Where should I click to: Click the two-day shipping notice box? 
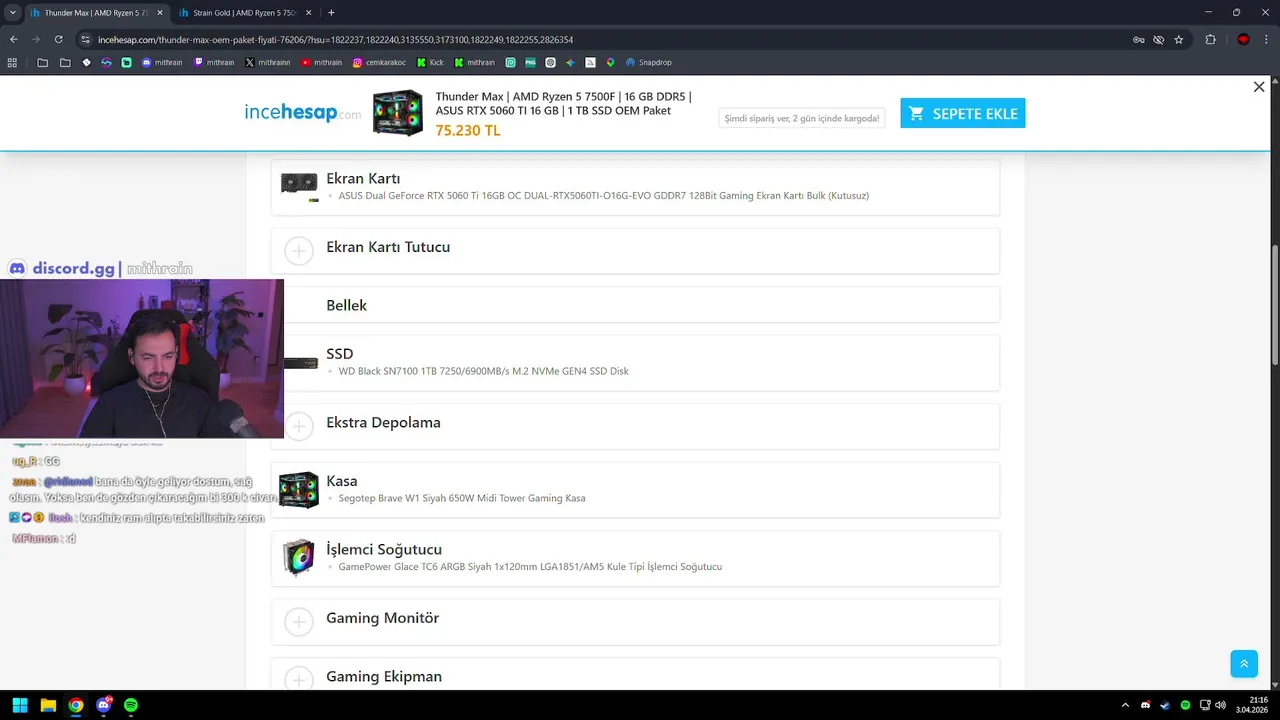pyautogui.click(x=802, y=118)
